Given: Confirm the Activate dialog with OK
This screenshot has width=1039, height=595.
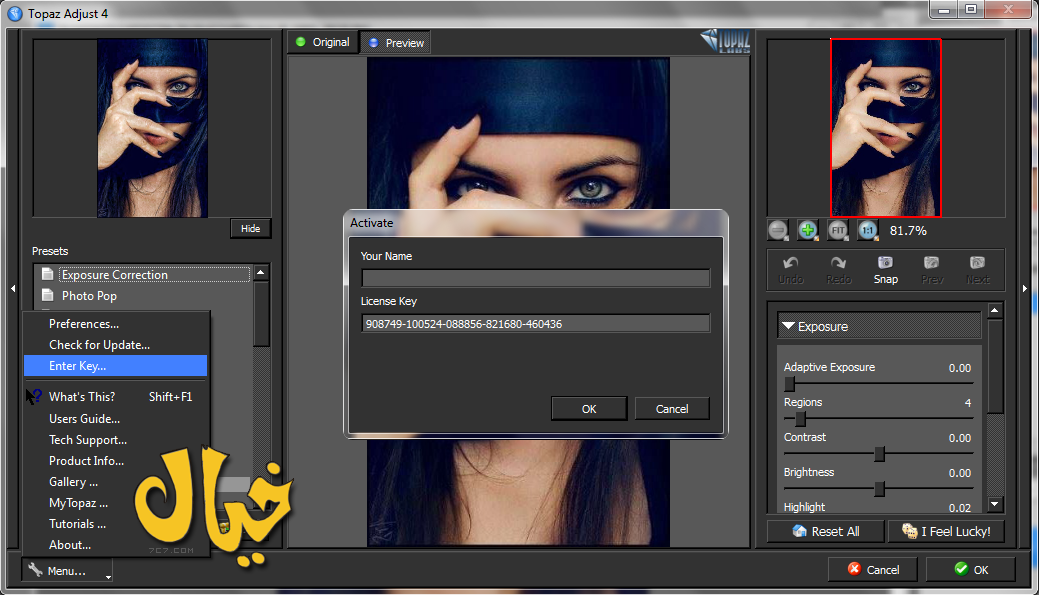Looking at the screenshot, I should click(589, 409).
